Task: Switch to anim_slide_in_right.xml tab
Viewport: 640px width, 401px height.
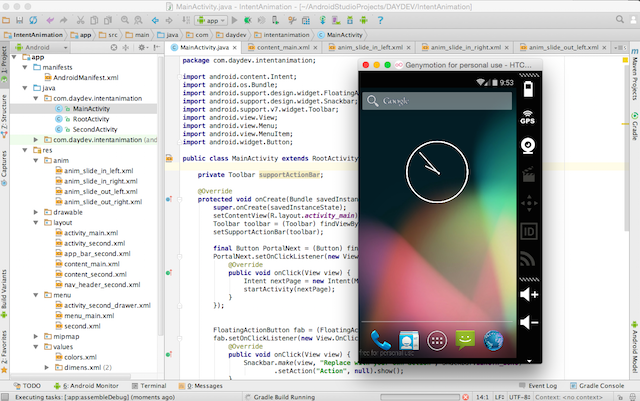Action: pyautogui.click(x=466, y=47)
